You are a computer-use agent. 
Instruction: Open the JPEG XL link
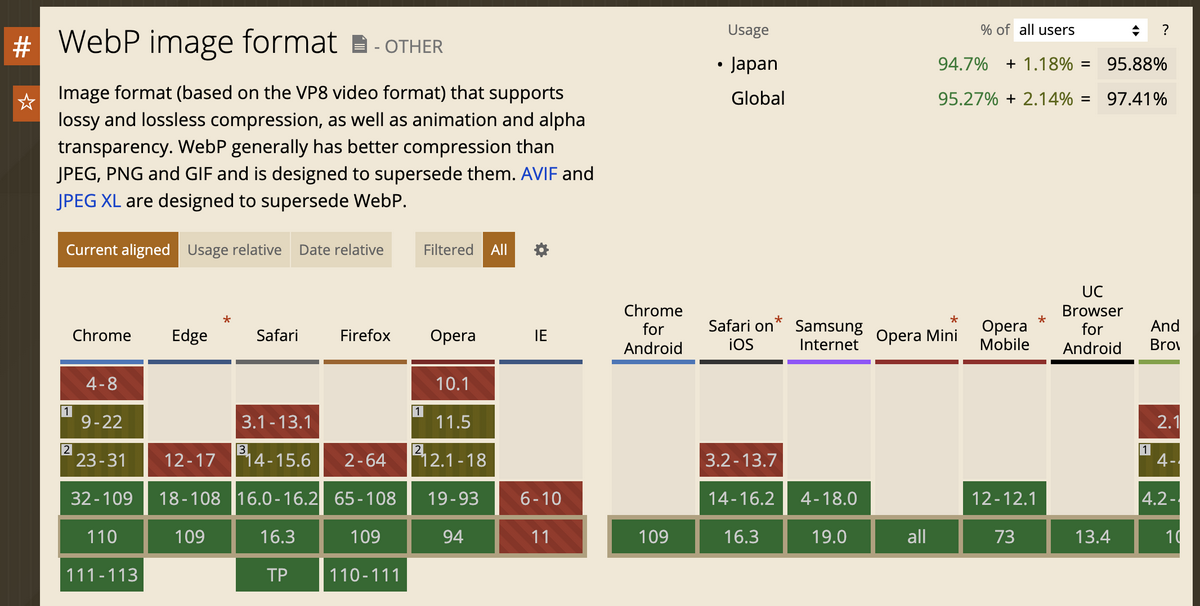click(90, 200)
